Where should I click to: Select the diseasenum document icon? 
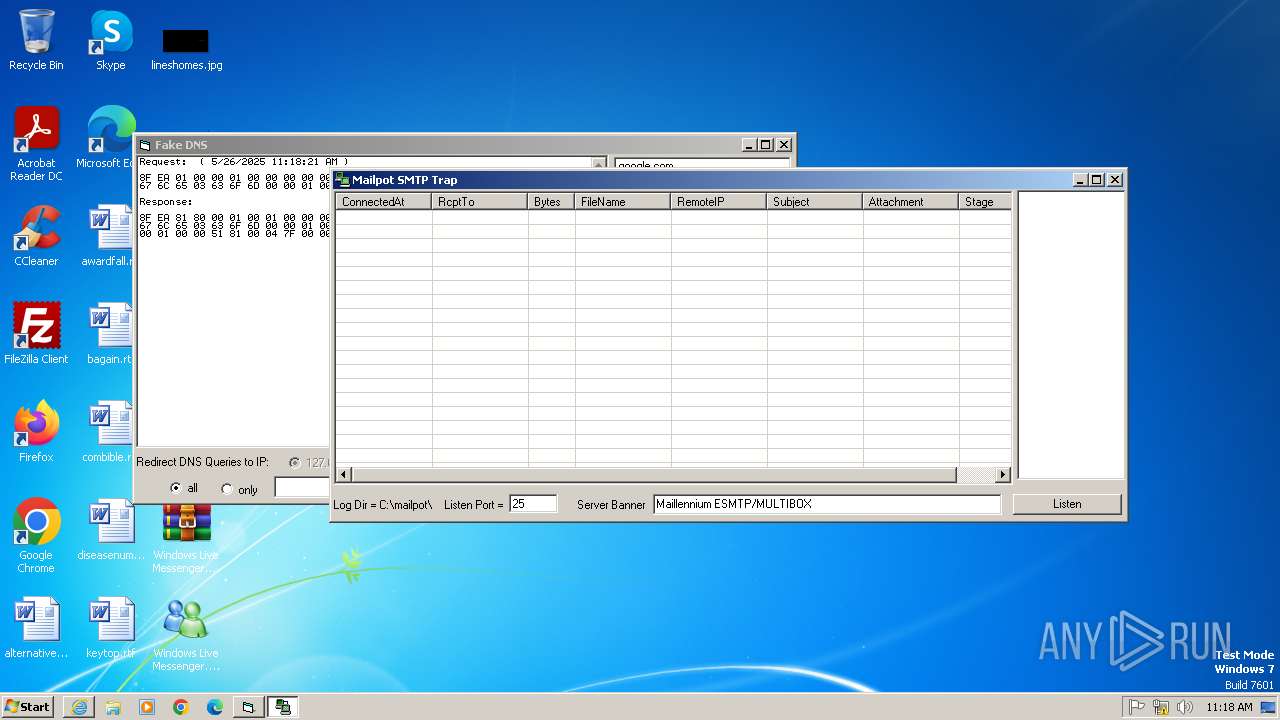110,530
